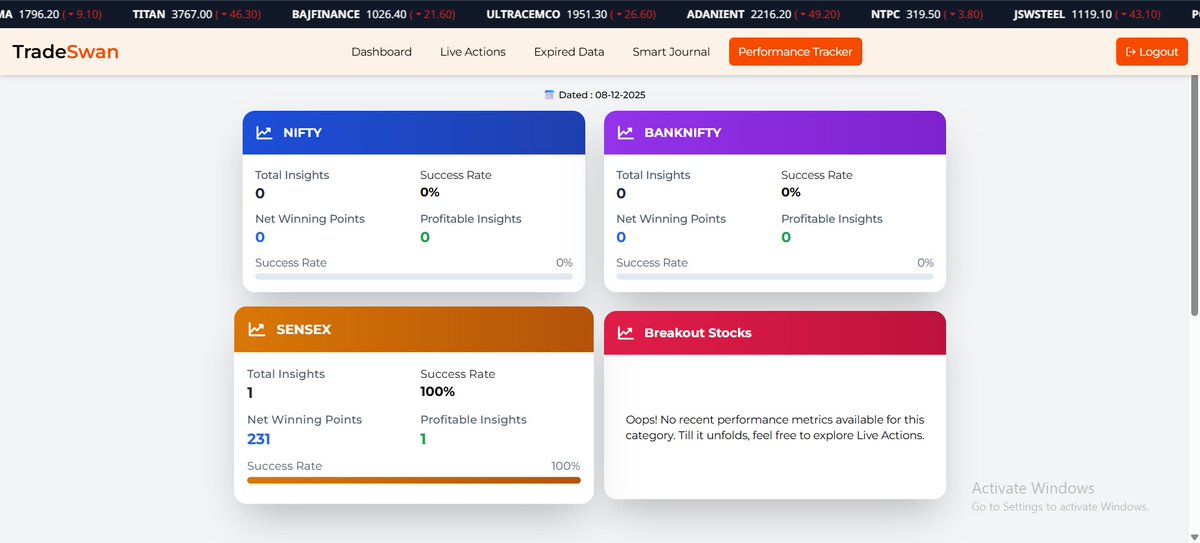Click SENSEX Success Rate 100% value
This screenshot has height=543, width=1200.
(438, 391)
